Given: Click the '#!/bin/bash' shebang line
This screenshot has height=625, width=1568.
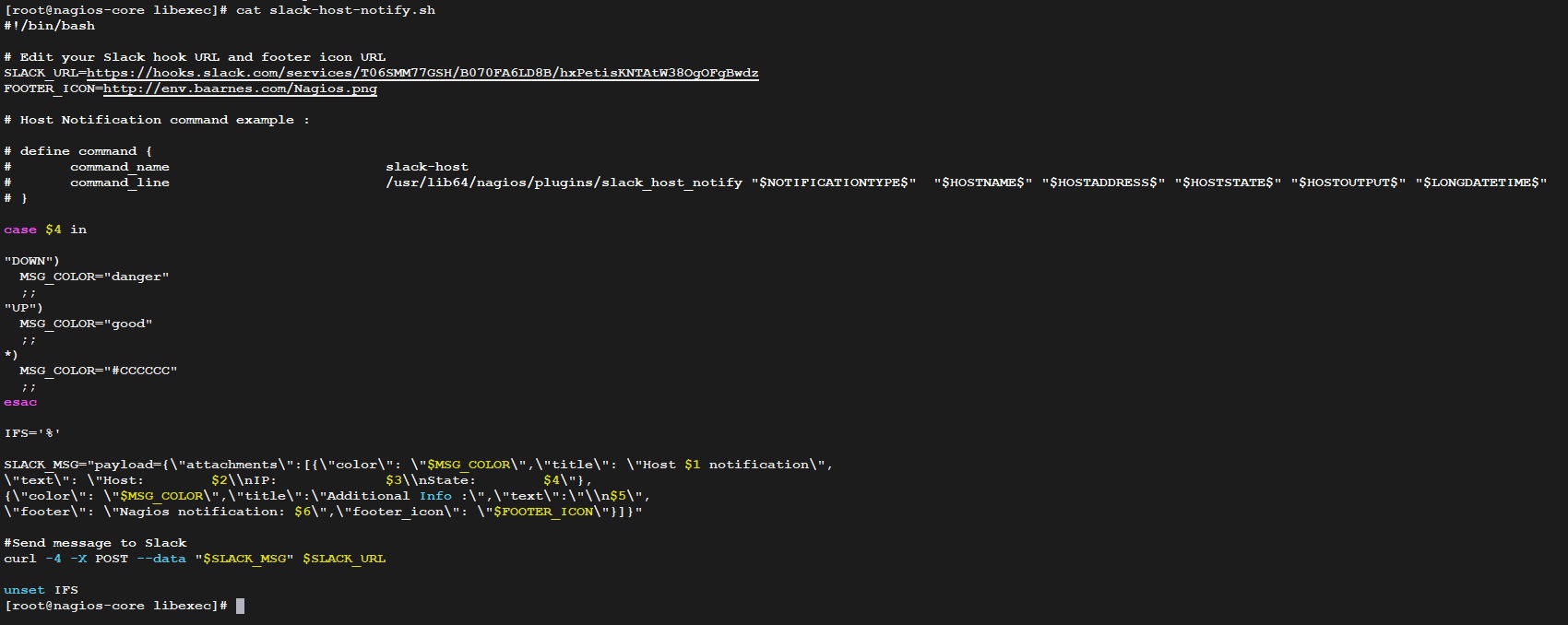Looking at the screenshot, I should pyautogui.click(x=50, y=26).
